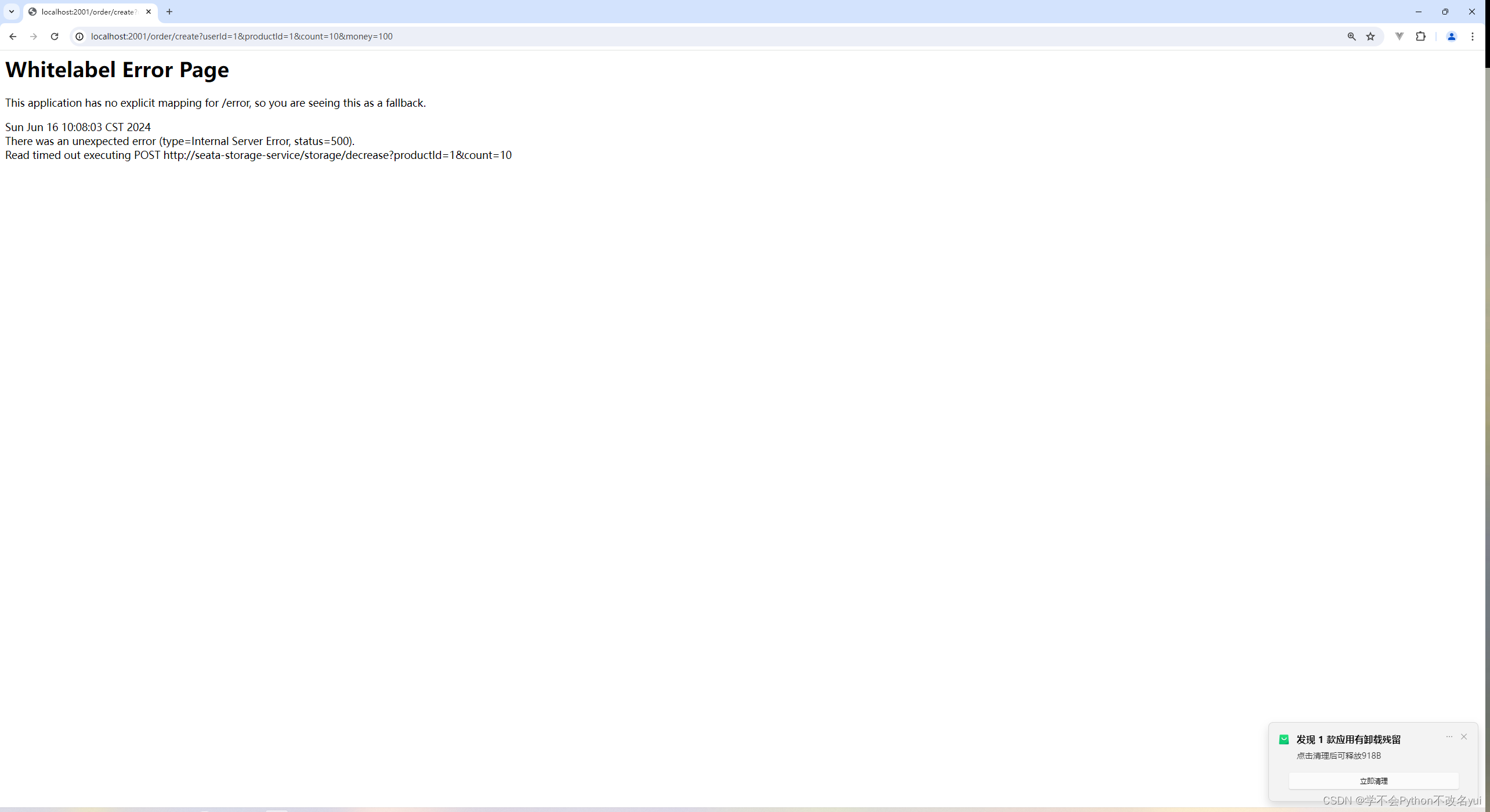Viewport: 1490px width, 812px height.
Task: View site information icon in address bar
Action: (79, 37)
